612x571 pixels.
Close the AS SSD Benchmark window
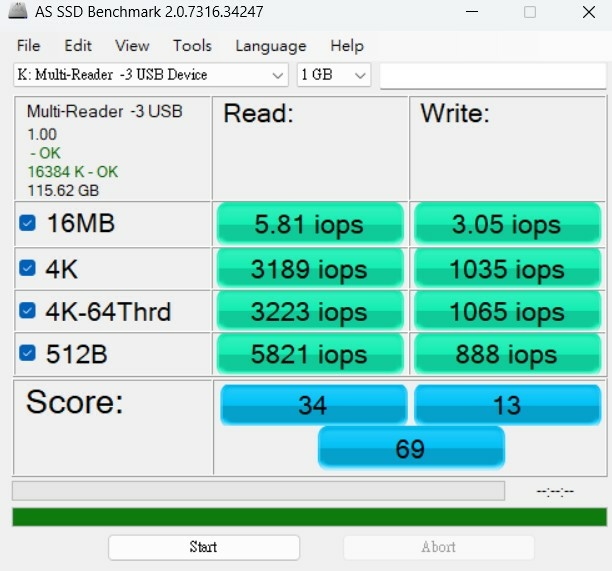589,12
